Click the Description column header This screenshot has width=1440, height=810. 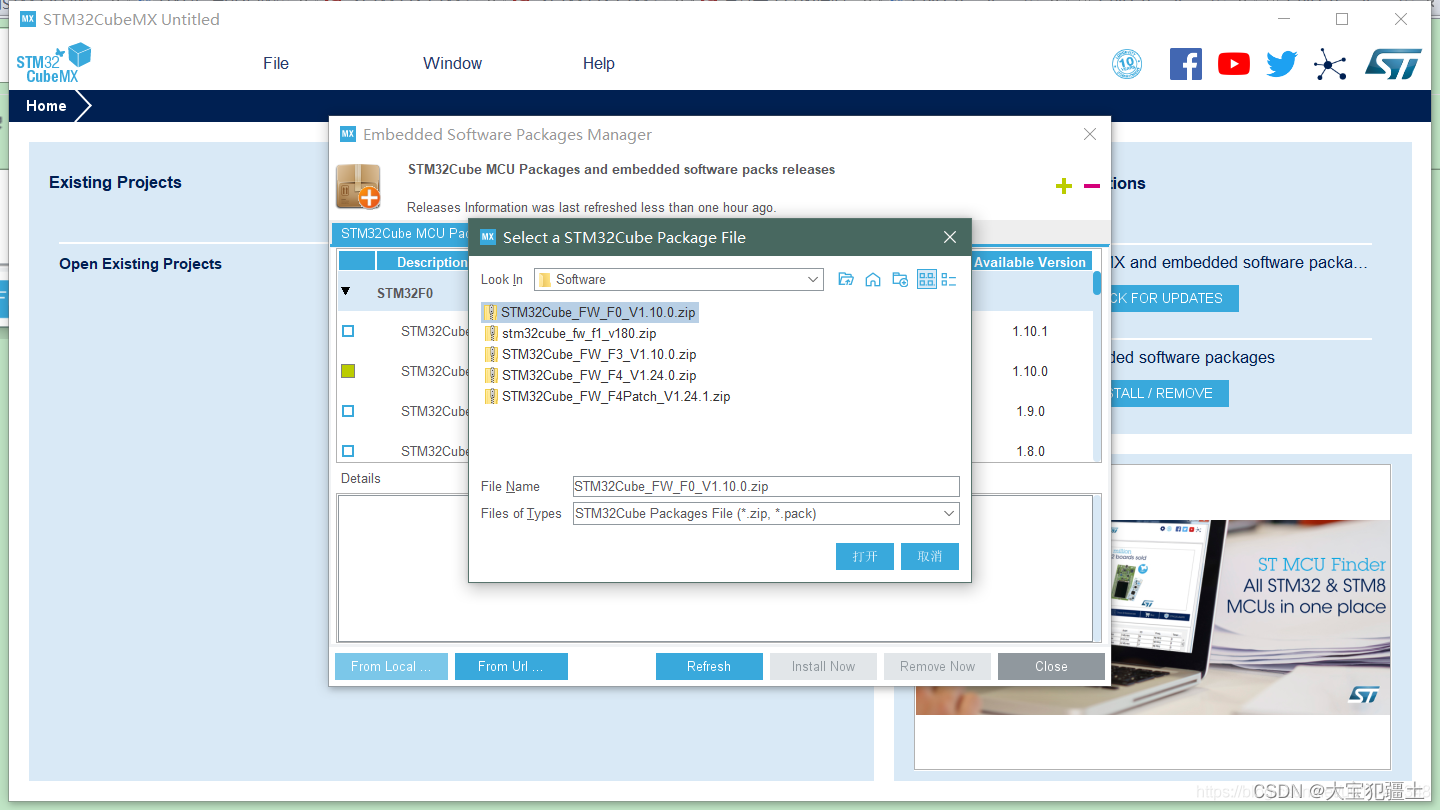coord(424,262)
